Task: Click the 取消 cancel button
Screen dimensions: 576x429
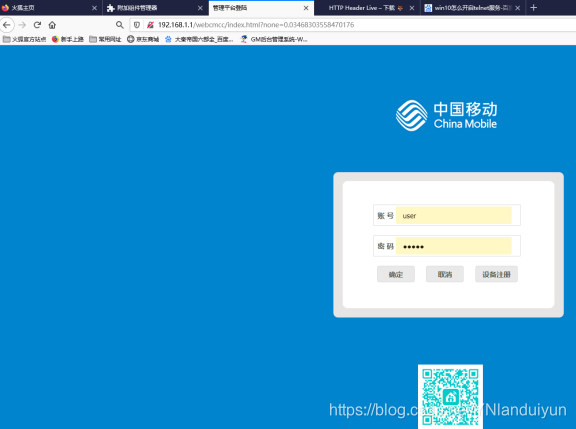Action: click(x=444, y=274)
